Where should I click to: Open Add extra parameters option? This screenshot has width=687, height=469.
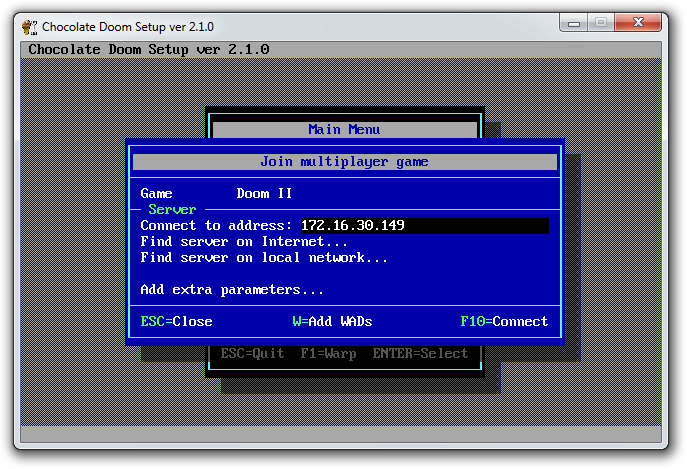coord(232,289)
